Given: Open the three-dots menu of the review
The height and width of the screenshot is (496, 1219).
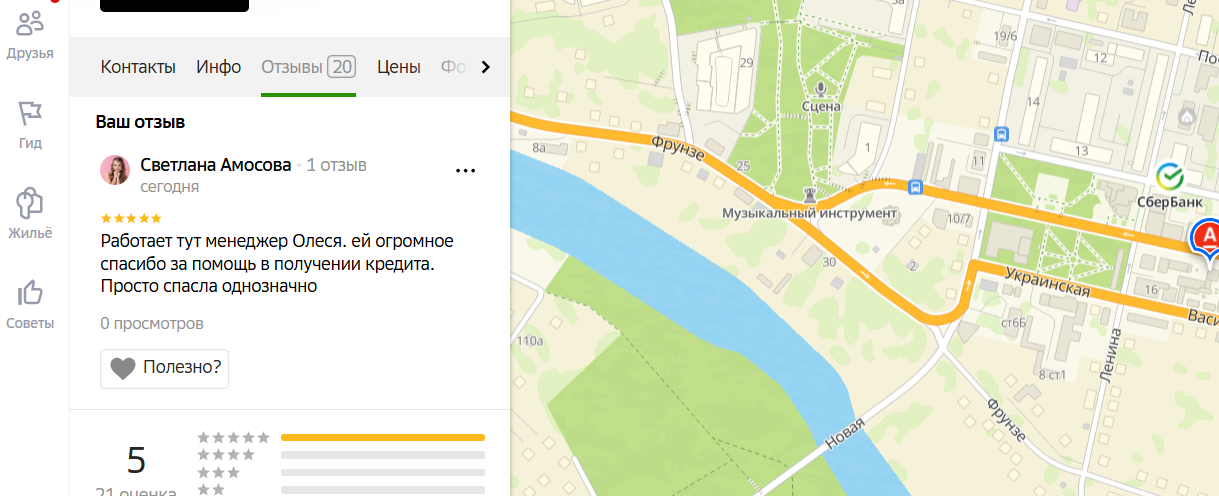Looking at the screenshot, I should click(x=465, y=170).
